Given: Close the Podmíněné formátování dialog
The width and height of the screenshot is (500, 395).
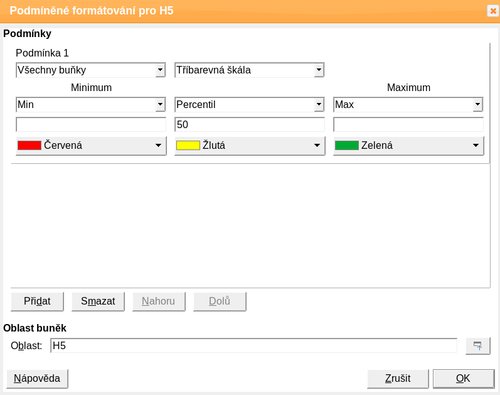Looking at the screenshot, I should coord(493,11).
